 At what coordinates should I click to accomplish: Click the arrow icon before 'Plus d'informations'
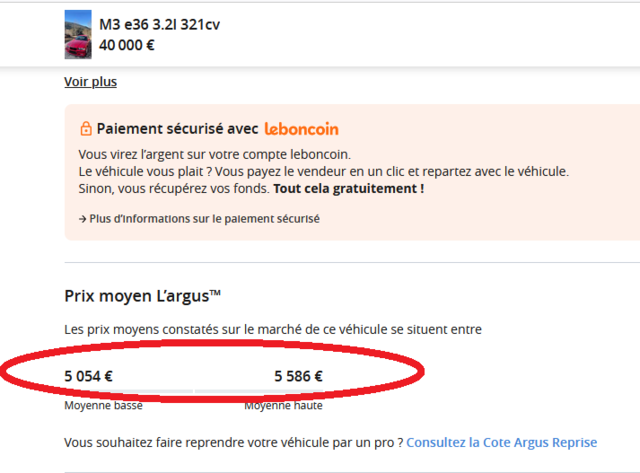(x=82, y=219)
